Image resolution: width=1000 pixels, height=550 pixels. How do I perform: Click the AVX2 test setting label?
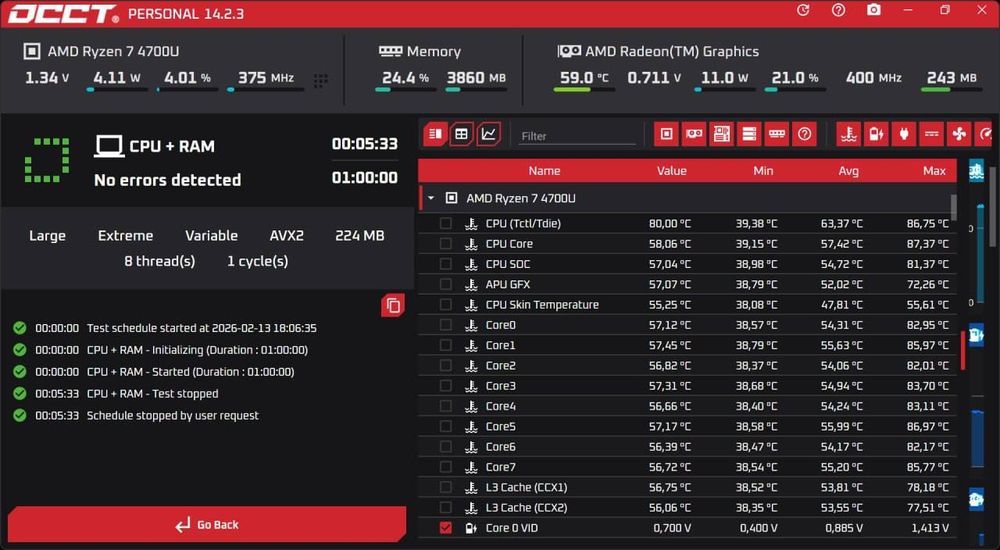click(x=286, y=235)
